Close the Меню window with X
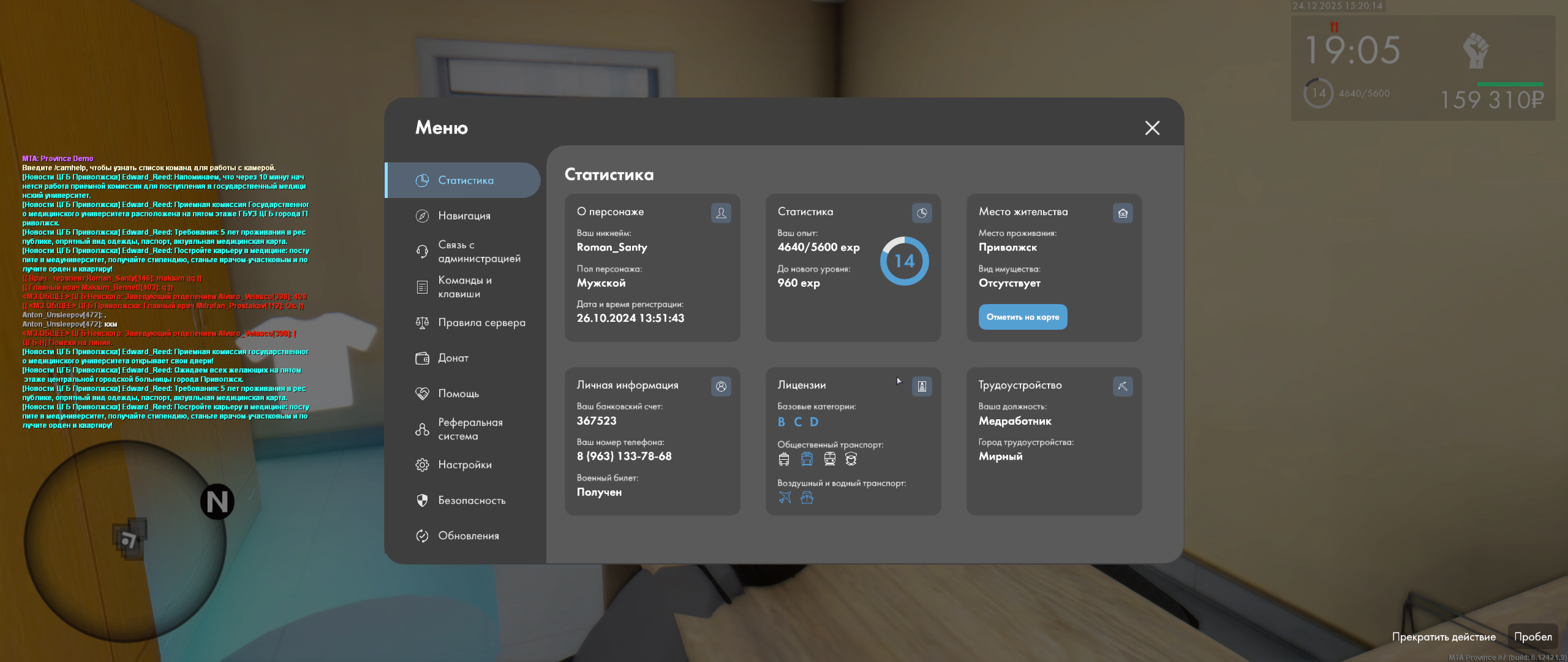Viewport: 1568px width, 662px height. pyautogui.click(x=1152, y=127)
